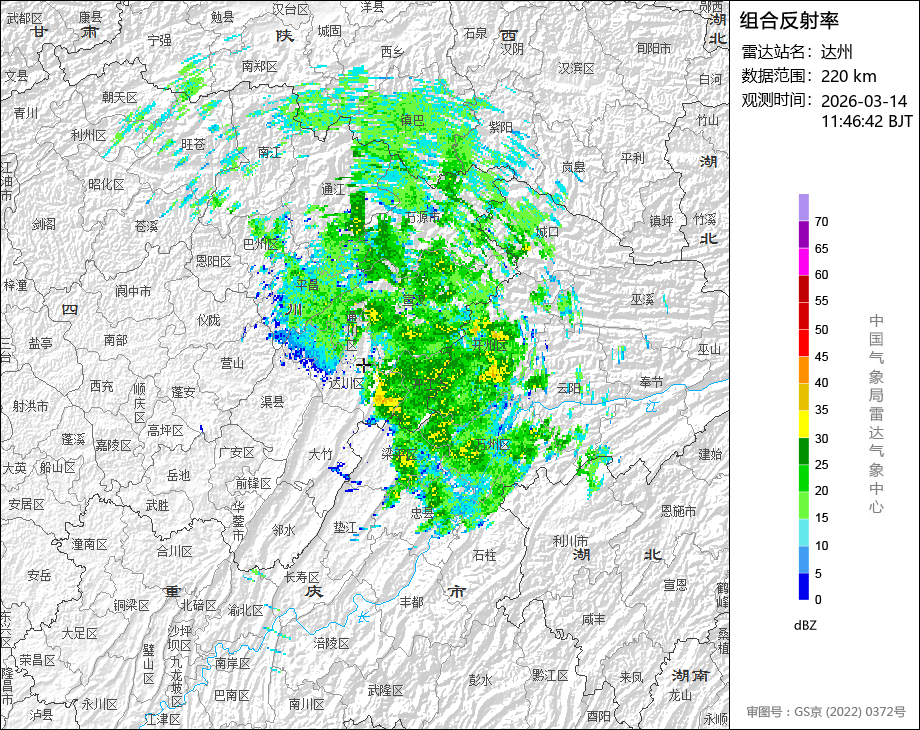920x730 pixels.
Task: Click the 涪陵区 map label
Action: coord(332,643)
